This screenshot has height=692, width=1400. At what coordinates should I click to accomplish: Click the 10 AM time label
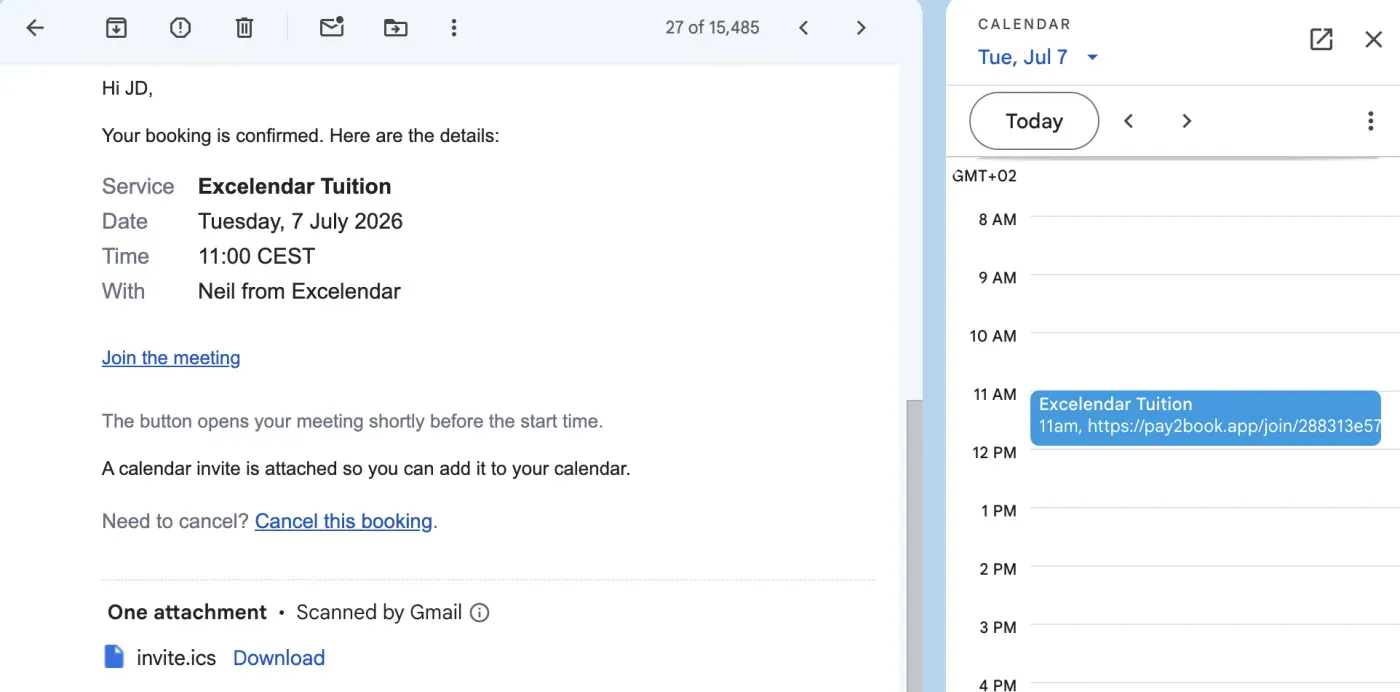point(993,336)
